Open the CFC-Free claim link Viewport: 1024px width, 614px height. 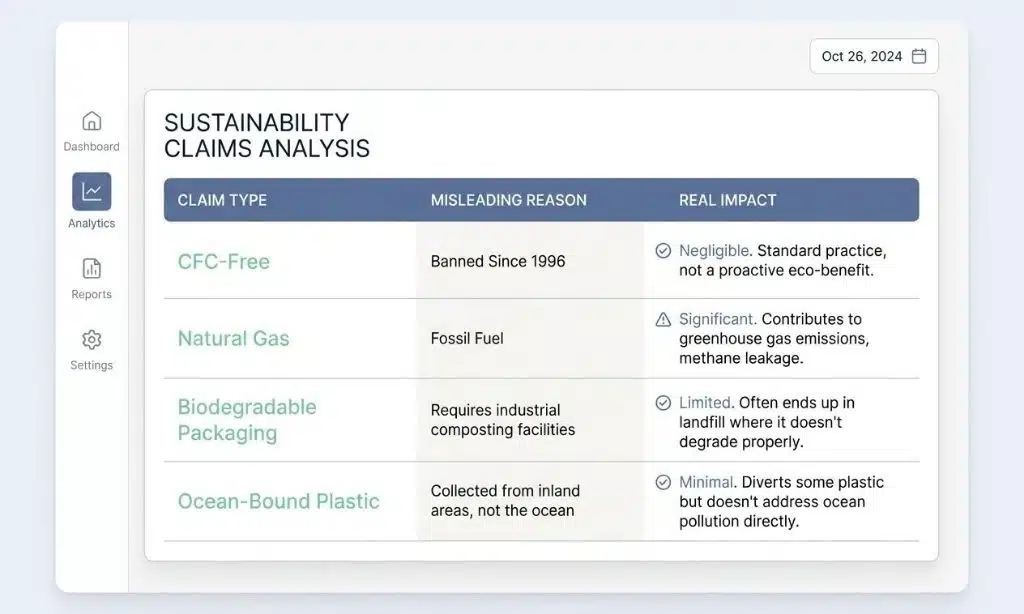point(222,261)
